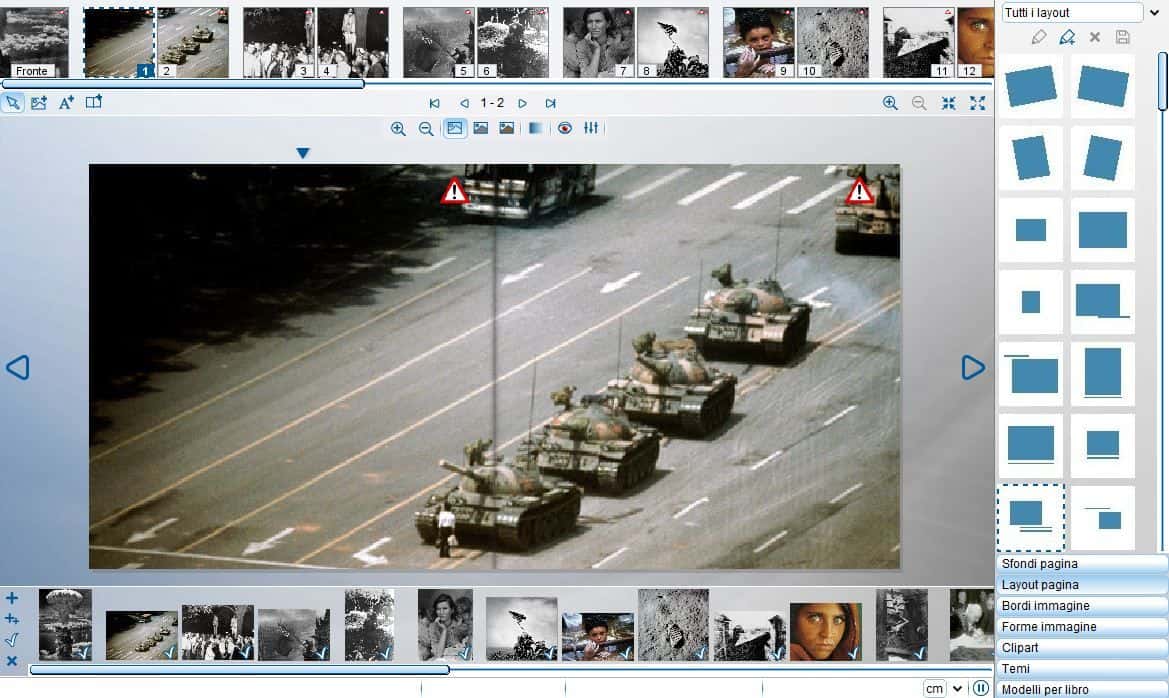Click the pencil-with-plus new layout icon
The image size is (1169, 698).
(1067, 37)
